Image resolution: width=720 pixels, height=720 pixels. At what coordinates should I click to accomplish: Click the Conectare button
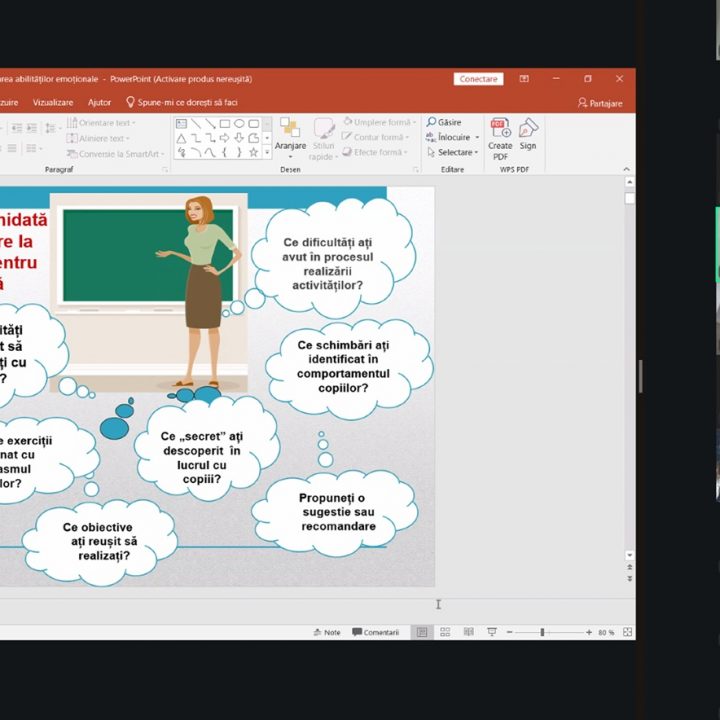(479, 79)
